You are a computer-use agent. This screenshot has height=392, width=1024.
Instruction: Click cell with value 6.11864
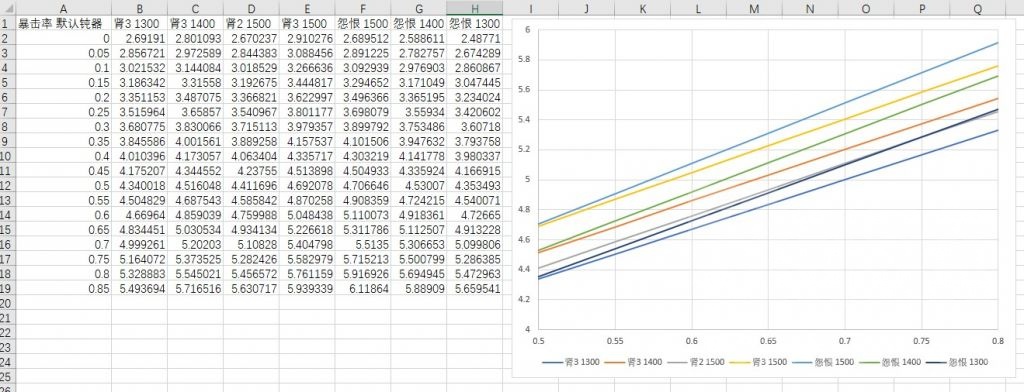click(363, 288)
